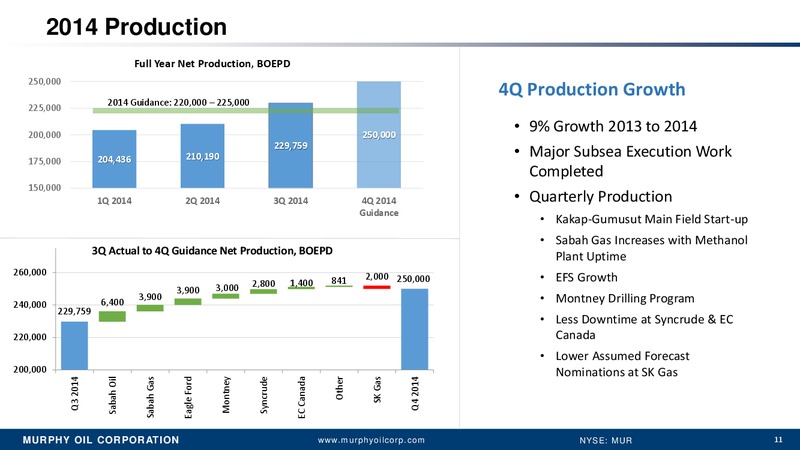Click the 'NYSE: MUR' footer text
Image resolution: width=800 pixels, height=450 pixels.
point(606,440)
